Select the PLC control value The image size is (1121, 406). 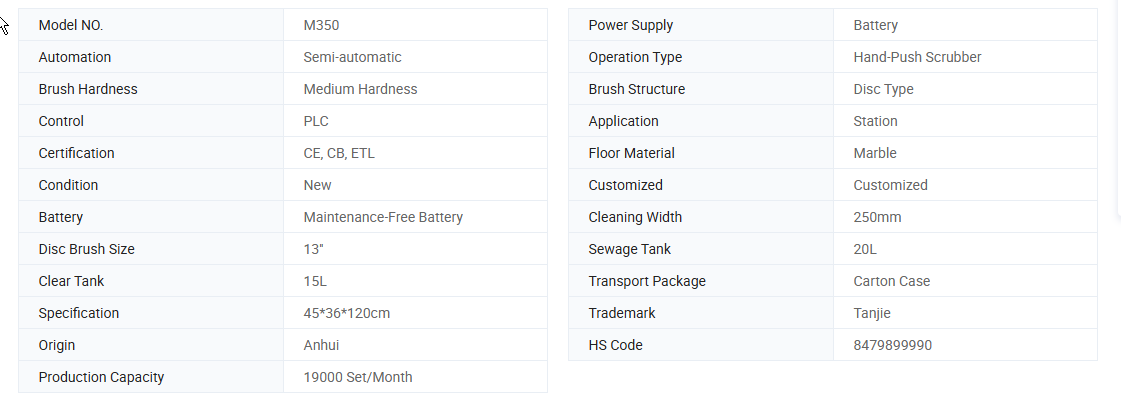pos(316,121)
